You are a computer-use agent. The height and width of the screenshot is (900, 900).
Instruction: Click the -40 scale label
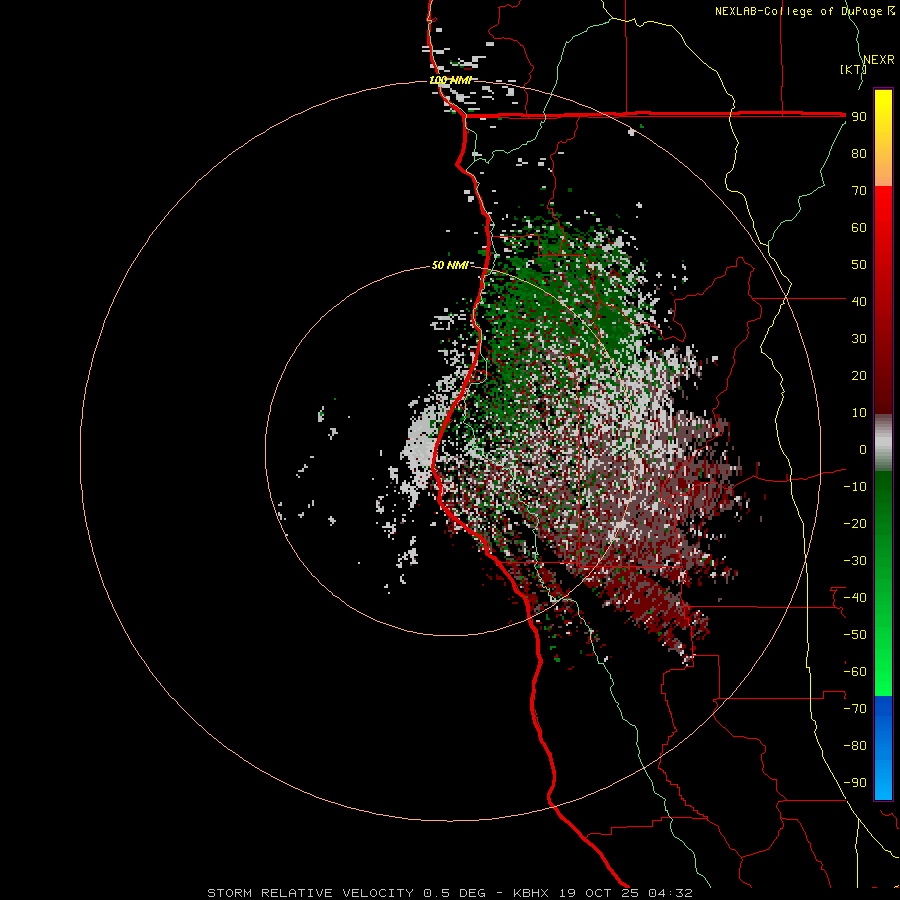pos(855,598)
